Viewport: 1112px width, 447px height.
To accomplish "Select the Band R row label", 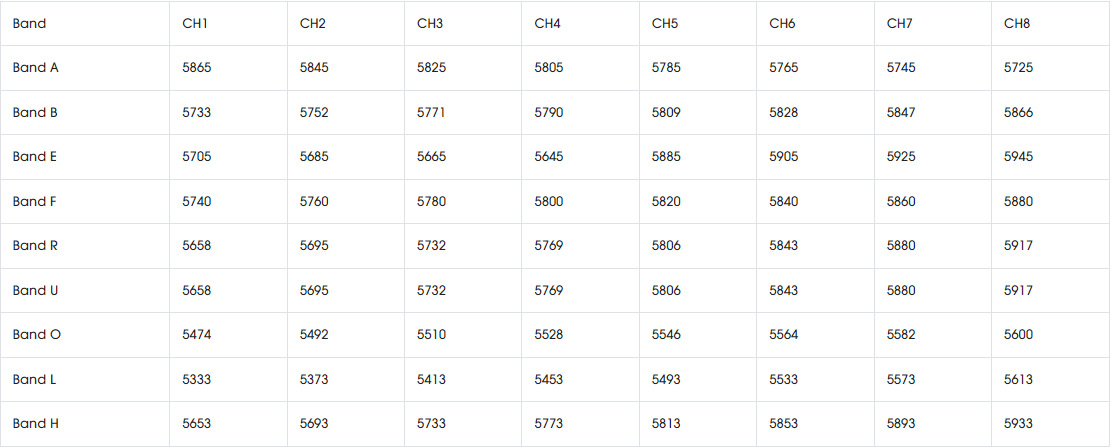I will point(35,245).
